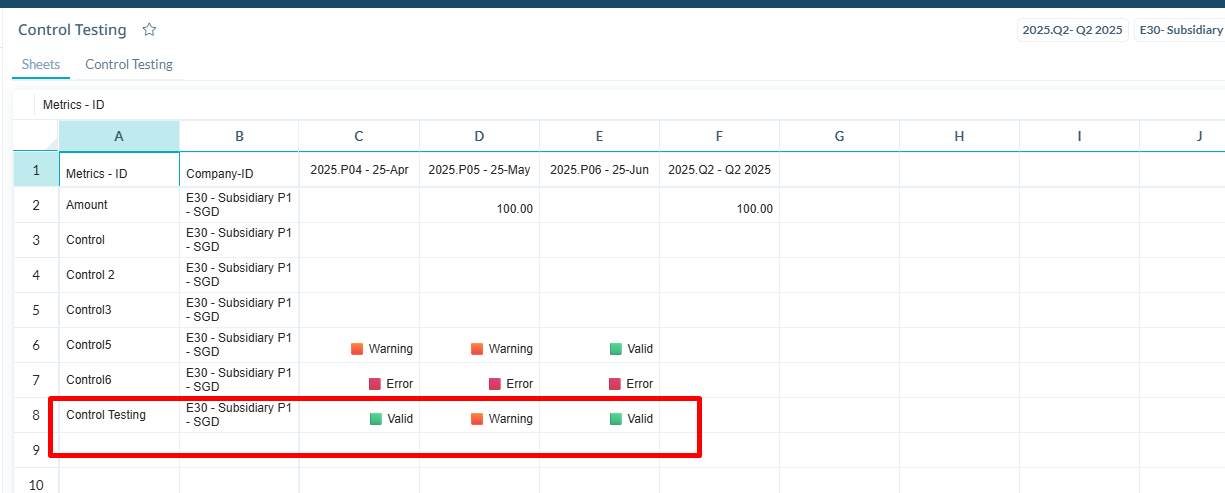This screenshot has height=493, width=1225.
Task: Select column A header
Action: (x=119, y=136)
